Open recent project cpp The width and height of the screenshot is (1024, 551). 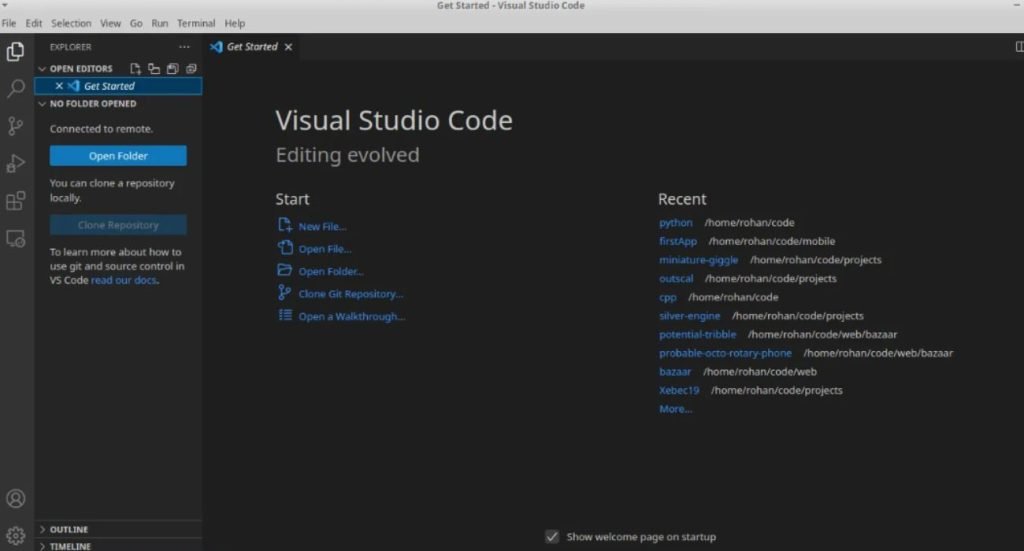pyautogui.click(x=667, y=297)
